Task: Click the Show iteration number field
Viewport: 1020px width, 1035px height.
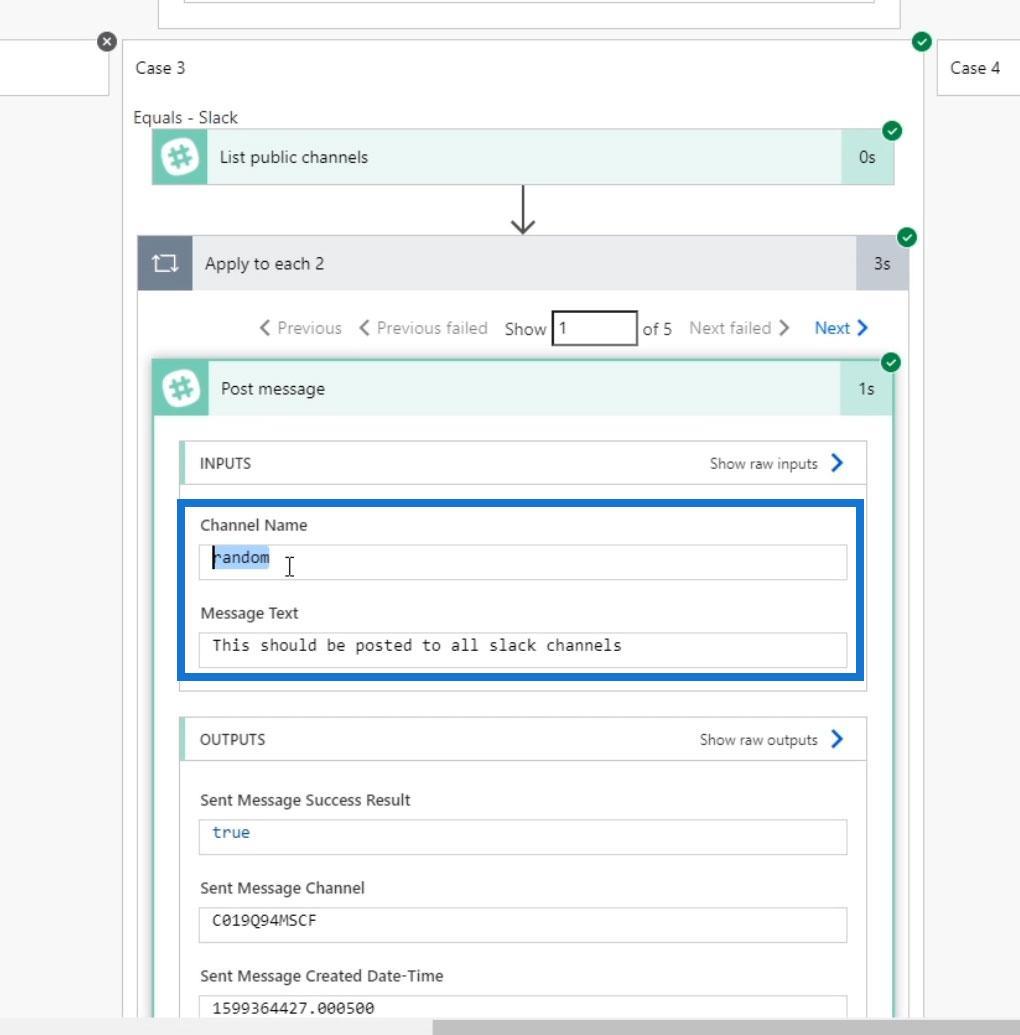Action: click(594, 328)
